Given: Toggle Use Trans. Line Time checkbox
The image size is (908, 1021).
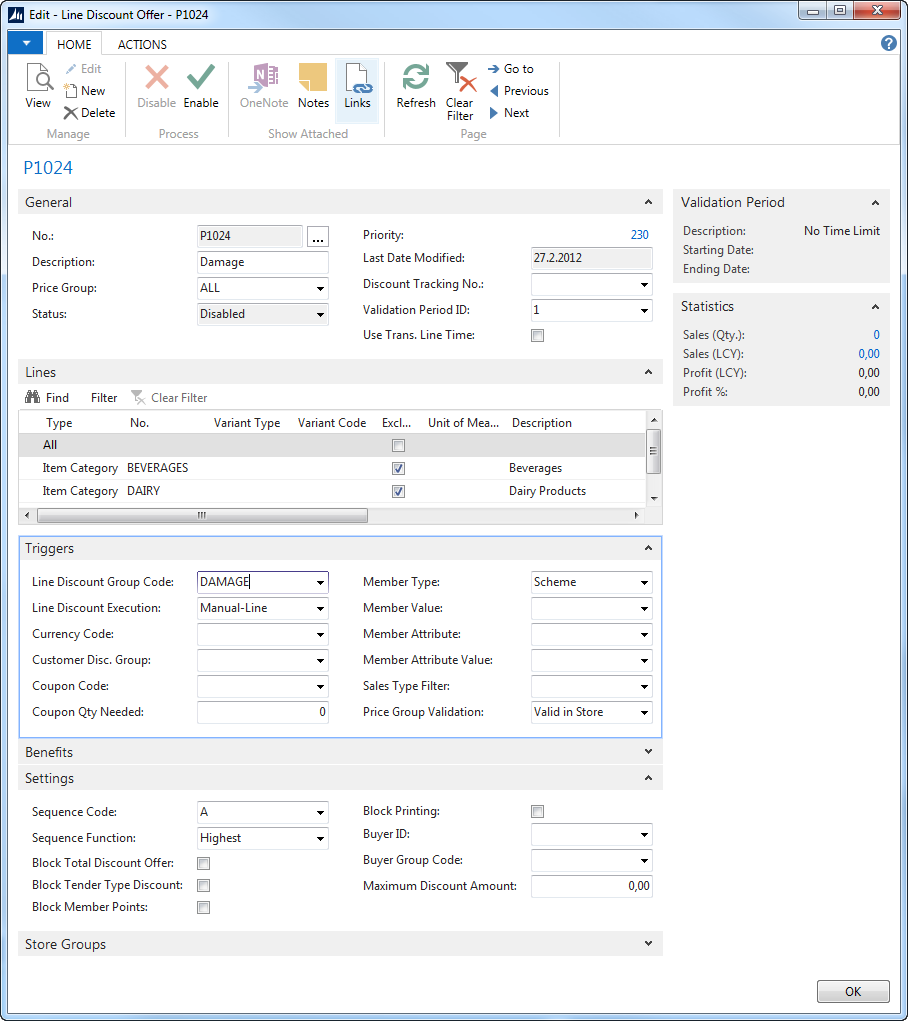Looking at the screenshot, I should tap(538, 336).
